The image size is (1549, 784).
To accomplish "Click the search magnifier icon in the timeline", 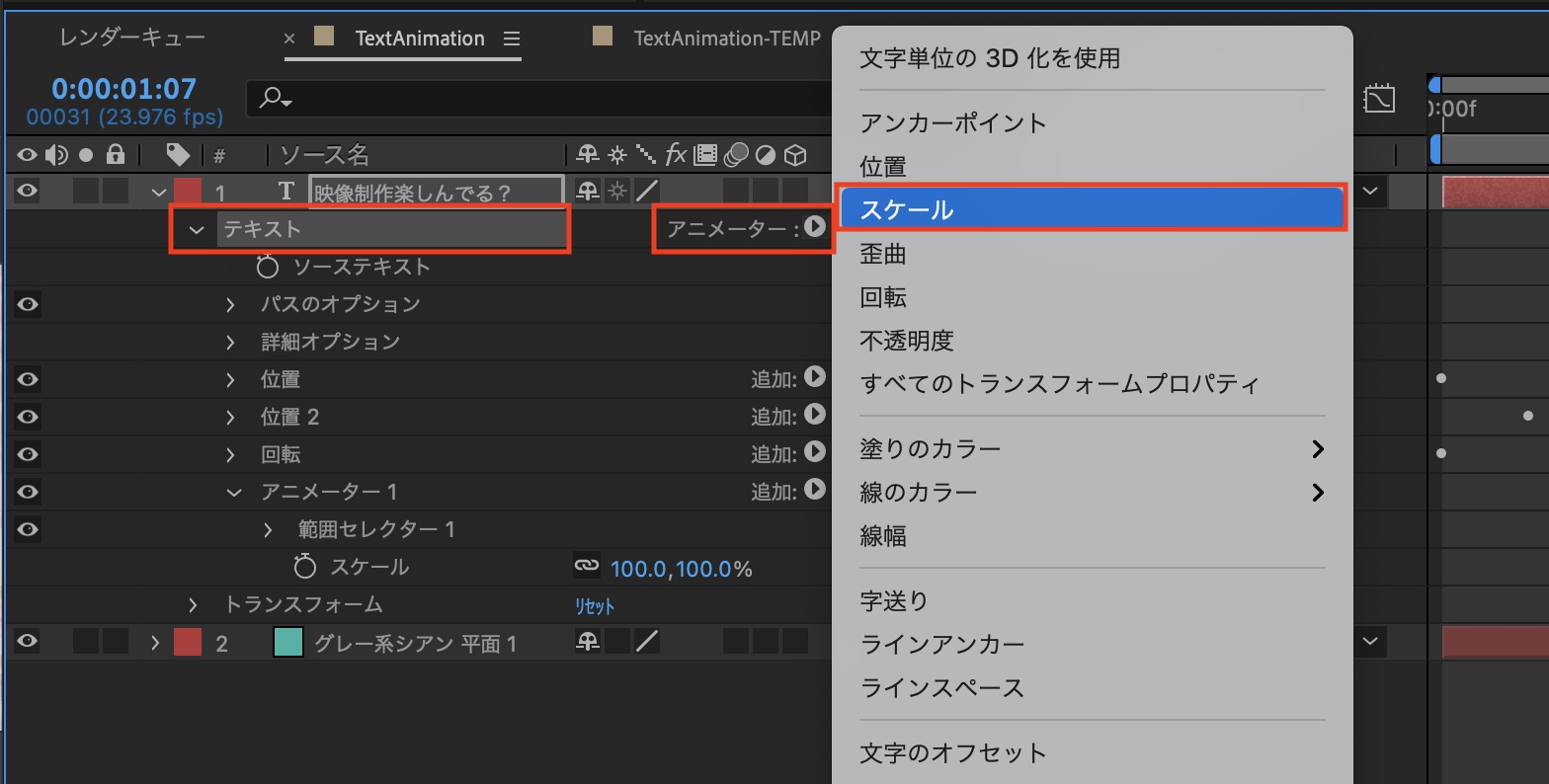I will tap(275, 98).
